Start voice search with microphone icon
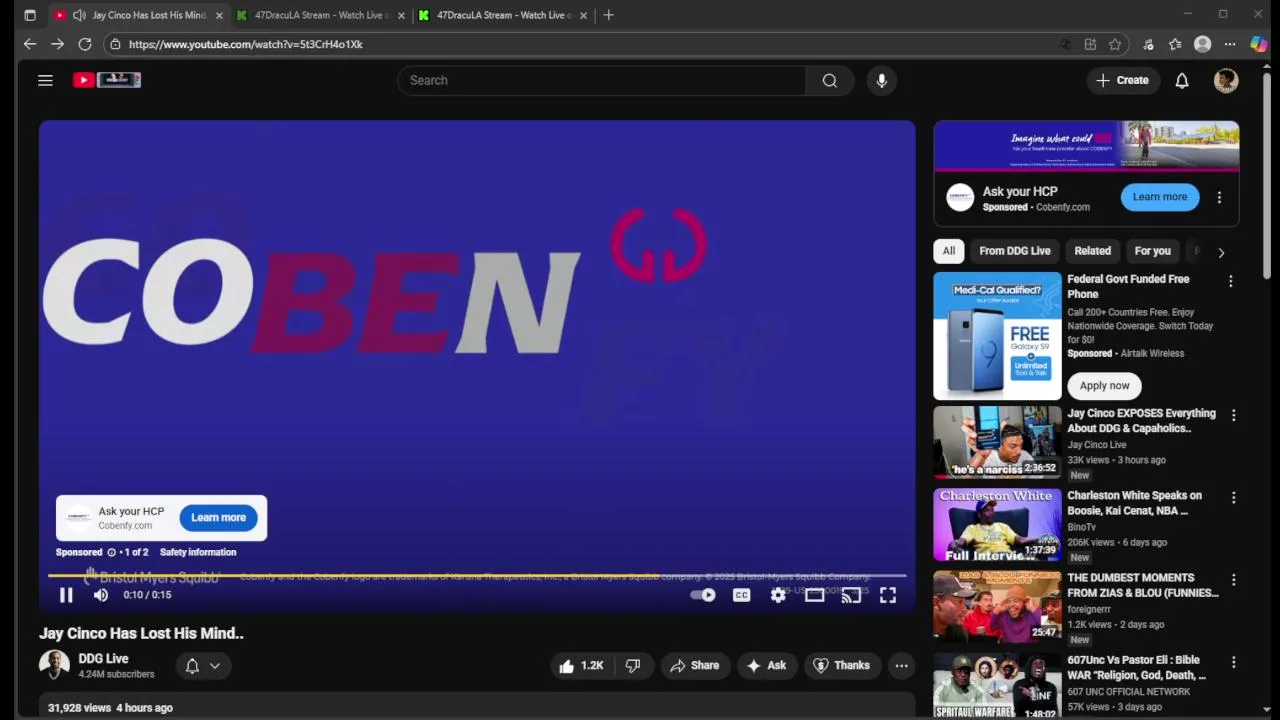 881,80
